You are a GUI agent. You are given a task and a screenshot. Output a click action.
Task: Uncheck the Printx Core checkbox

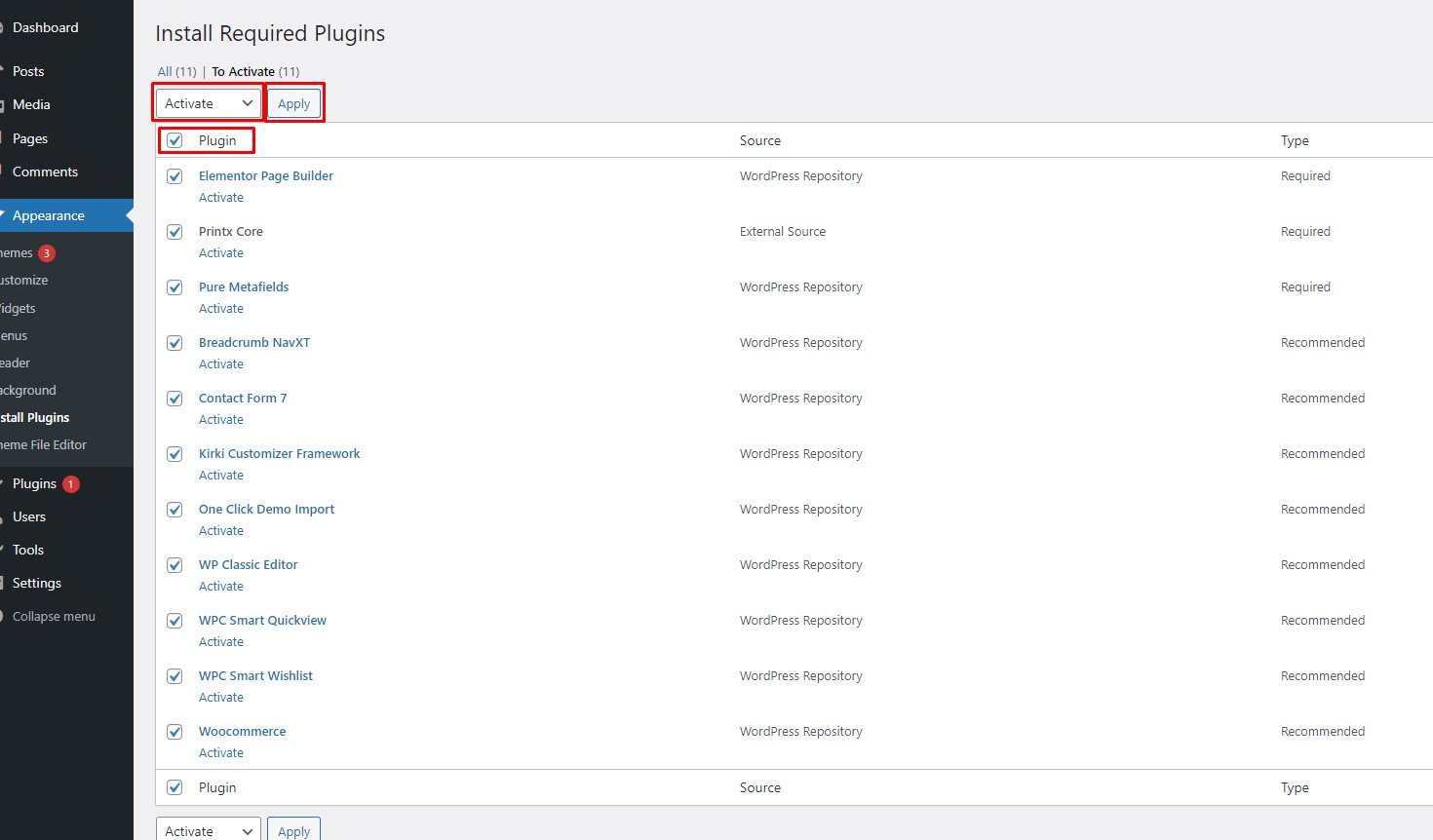(174, 232)
